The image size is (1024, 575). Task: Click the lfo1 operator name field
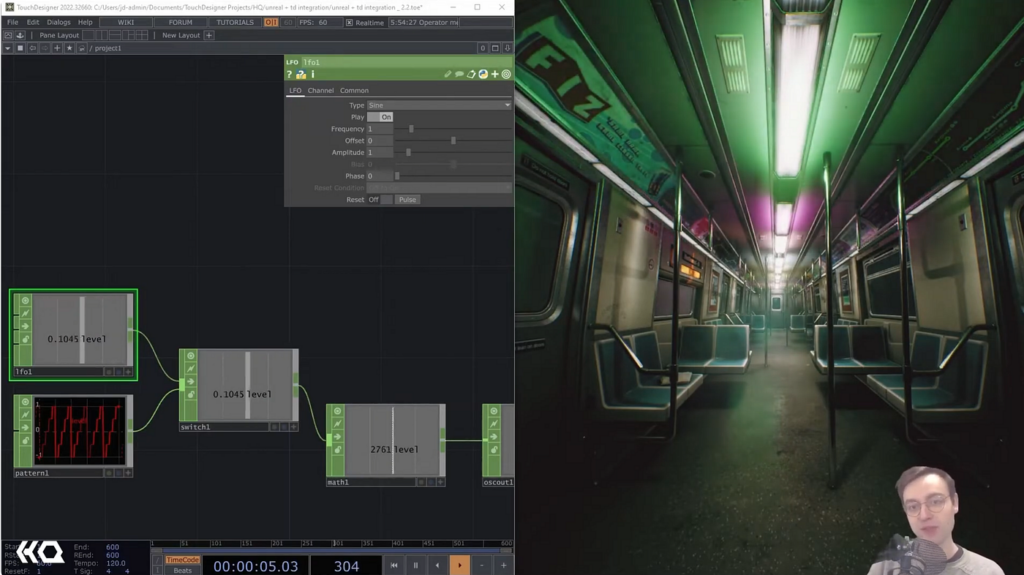[406, 62]
